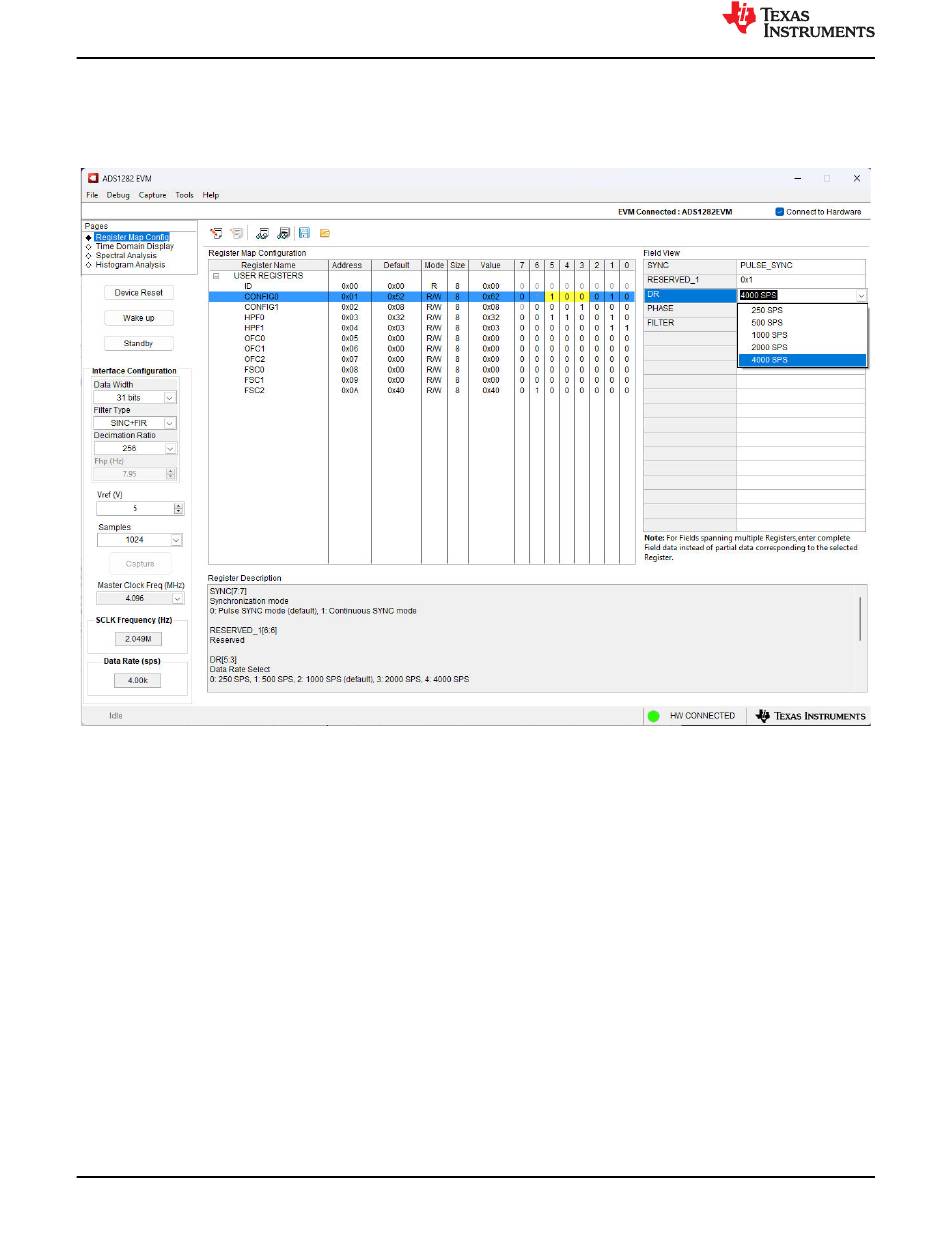Click the Texas Instruments logo in status bar
The width and height of the screenshot is (950, 1237).
coord(811,716)
